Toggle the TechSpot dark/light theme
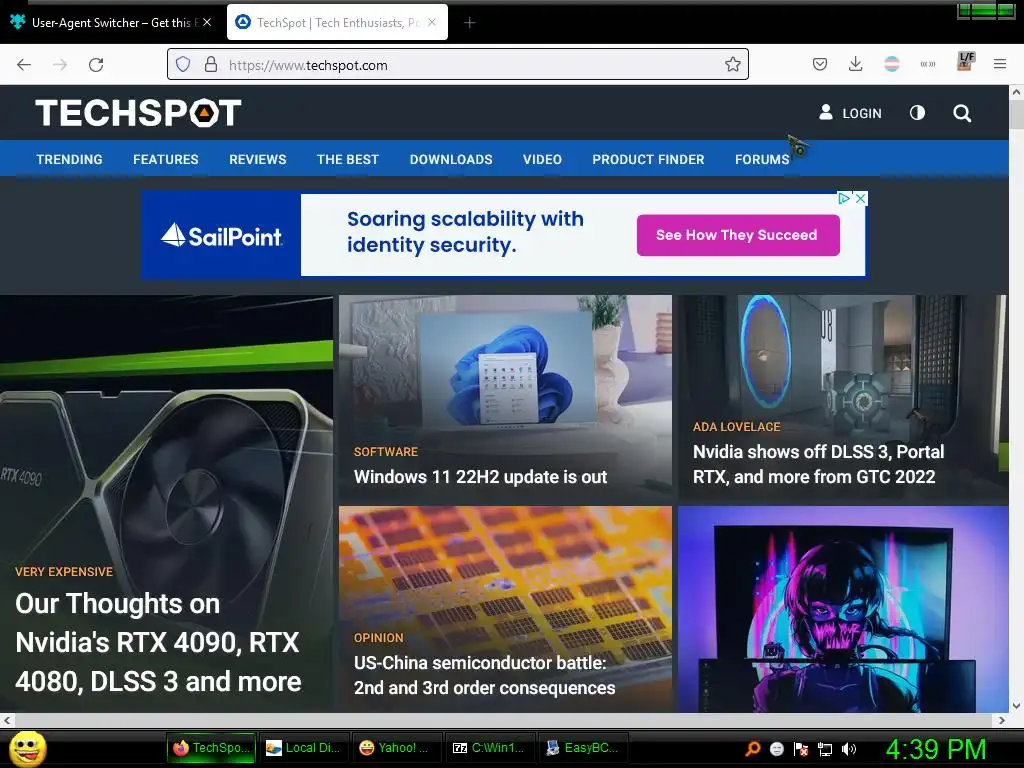The width and height of the screenshot is (1024, 768). (918, 113)
